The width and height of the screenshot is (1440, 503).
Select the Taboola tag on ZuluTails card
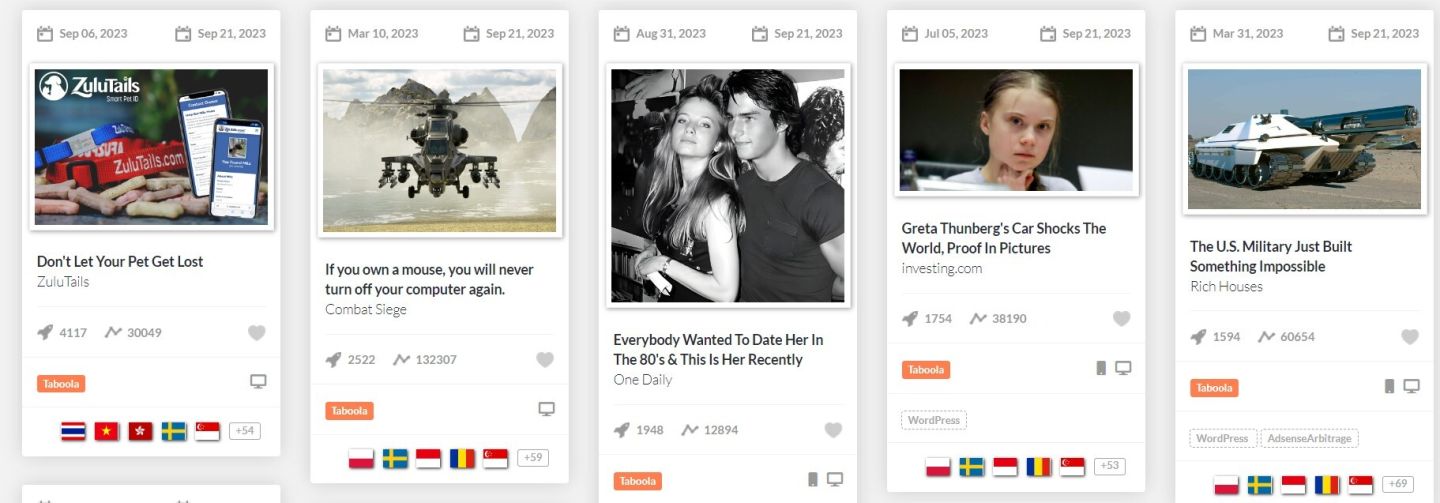(x=61, y=383)
